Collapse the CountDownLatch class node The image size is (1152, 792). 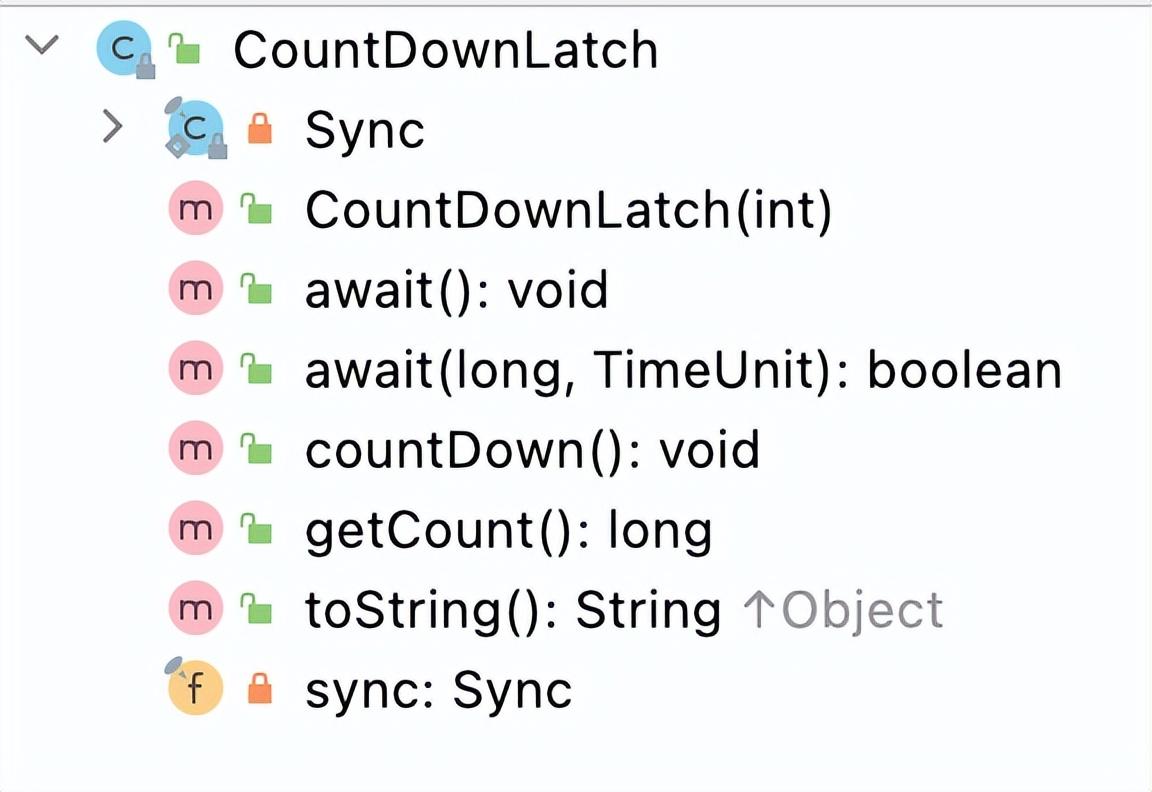click(x=42, y=47)
